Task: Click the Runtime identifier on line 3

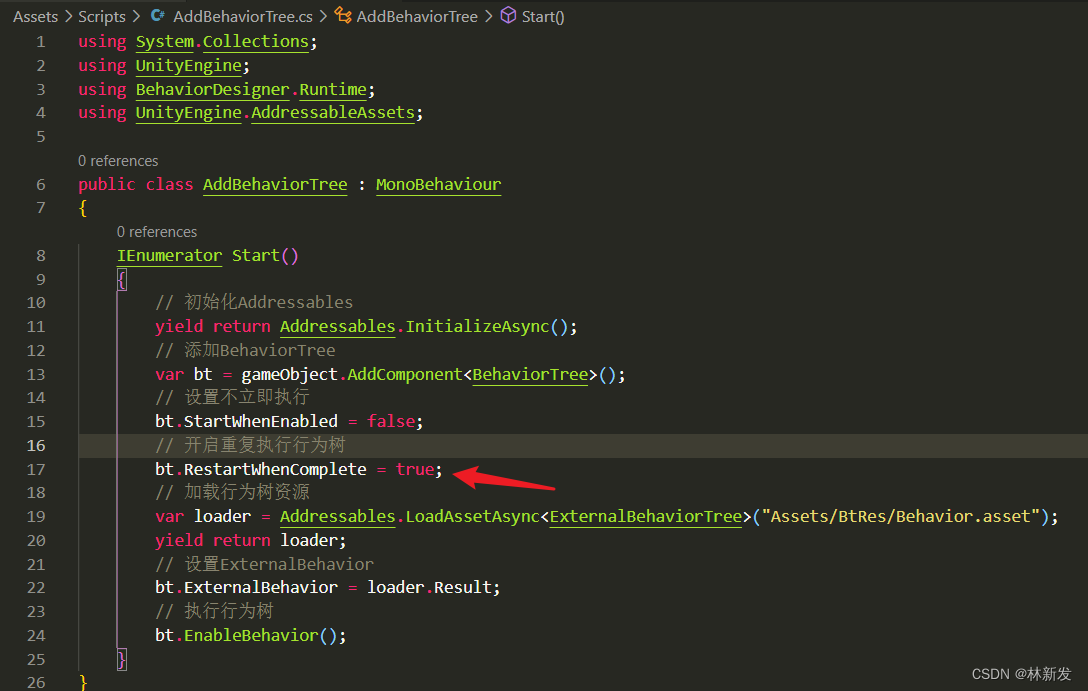Action: [x=333, y=89]
